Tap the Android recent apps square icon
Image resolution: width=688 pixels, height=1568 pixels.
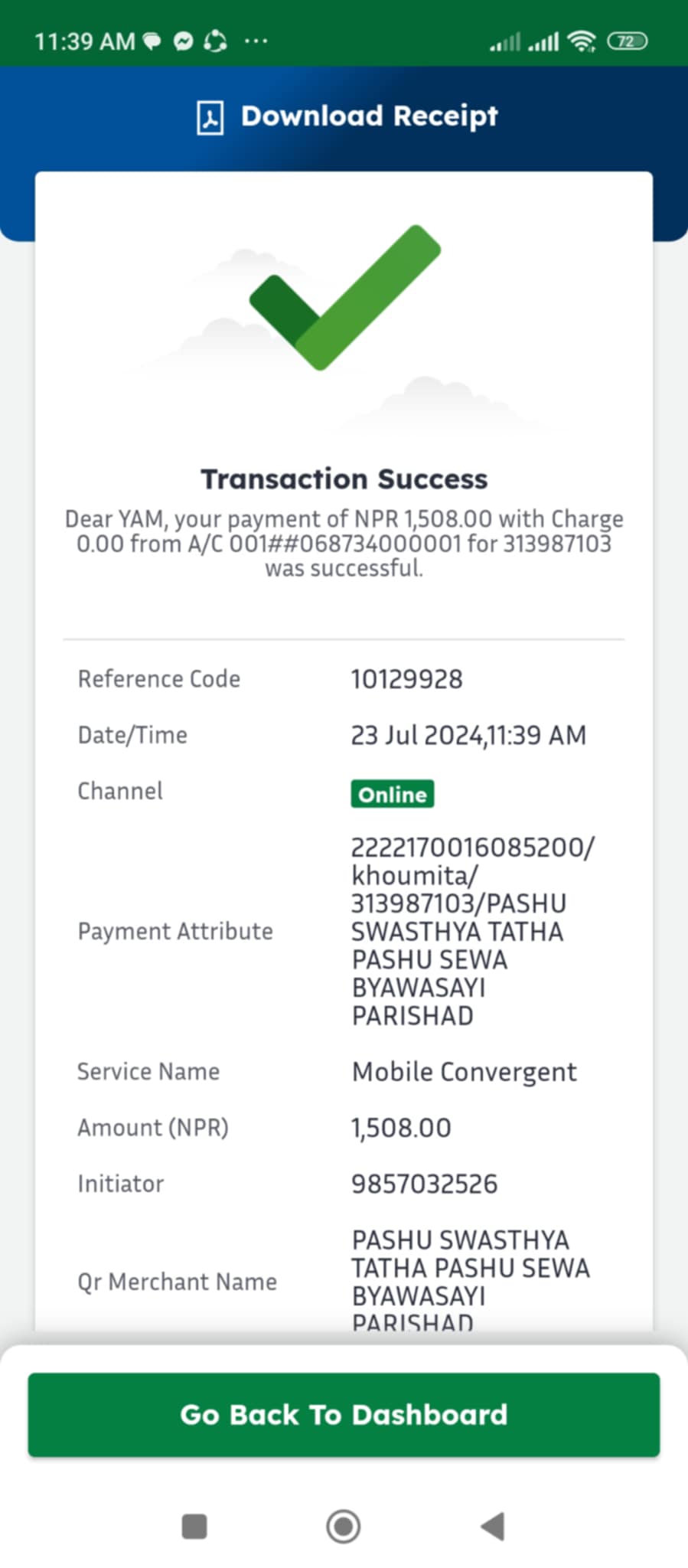tap(194, 1526)
